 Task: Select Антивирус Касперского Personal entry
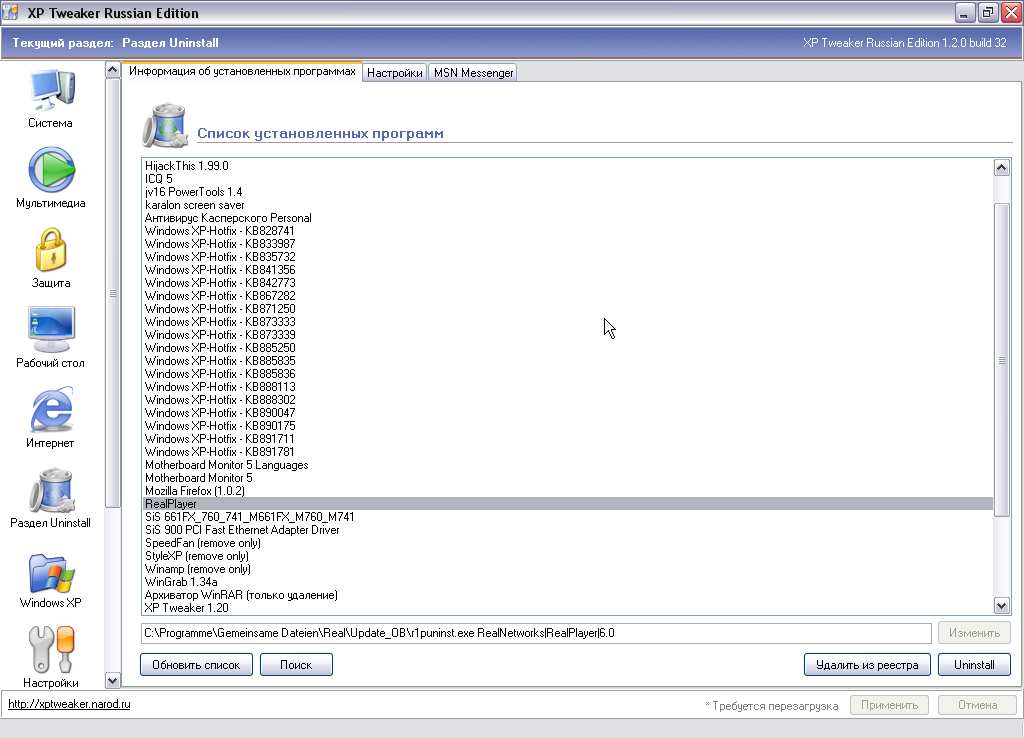pyautogui.click(x=567, y=218)
